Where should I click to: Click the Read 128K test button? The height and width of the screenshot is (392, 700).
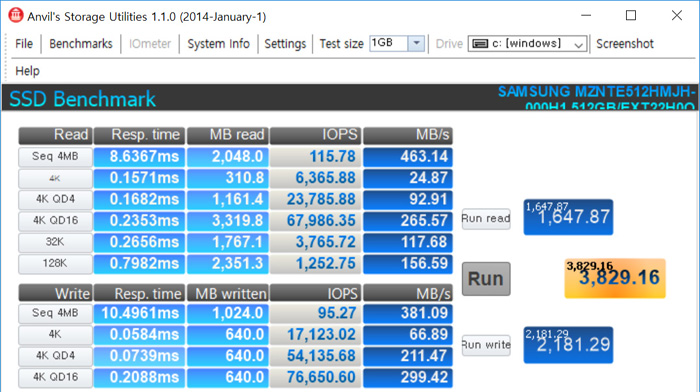tap(55, 263)
